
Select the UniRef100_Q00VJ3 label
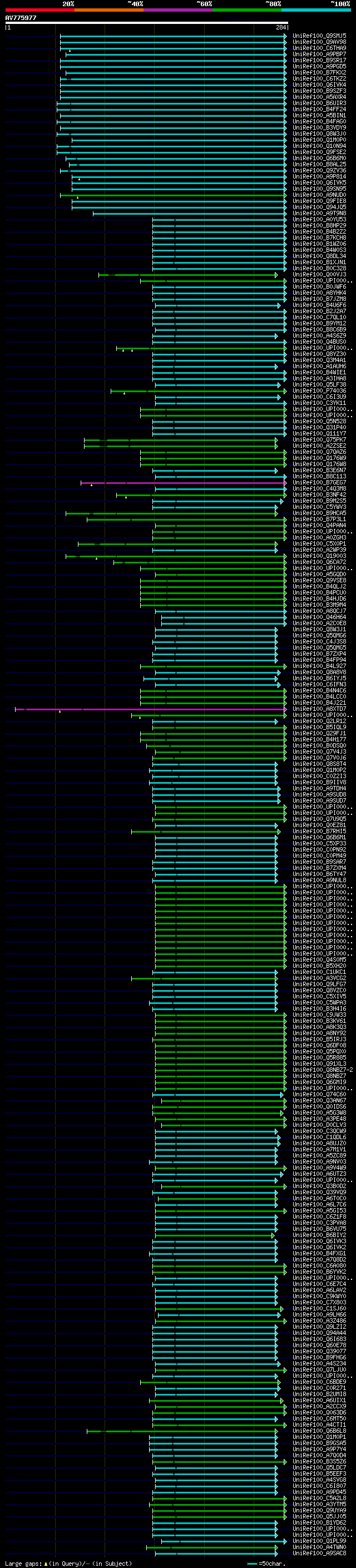(x=319, y=275)
